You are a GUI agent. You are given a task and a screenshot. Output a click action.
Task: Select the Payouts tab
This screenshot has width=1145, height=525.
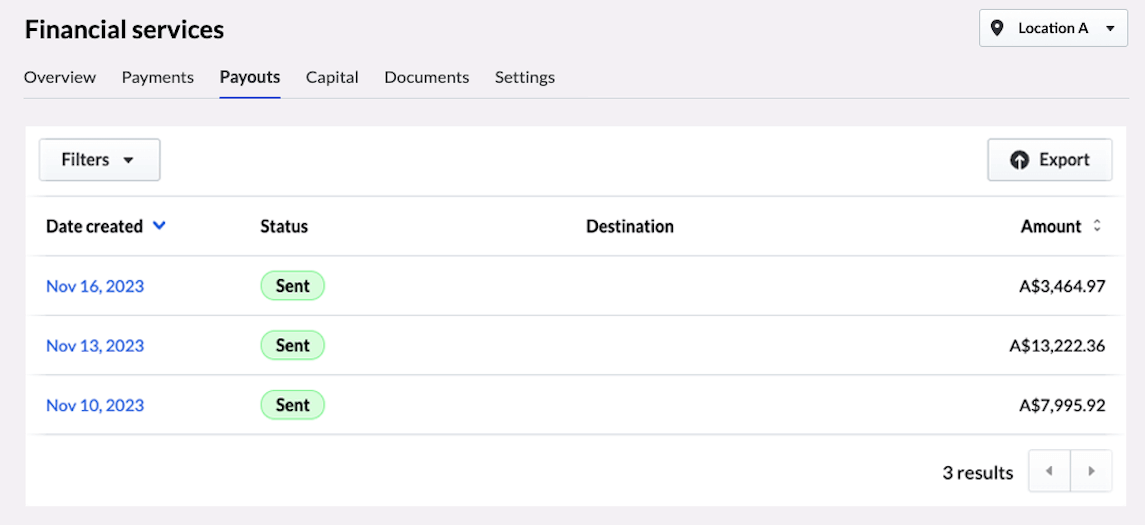click(250, 77)
